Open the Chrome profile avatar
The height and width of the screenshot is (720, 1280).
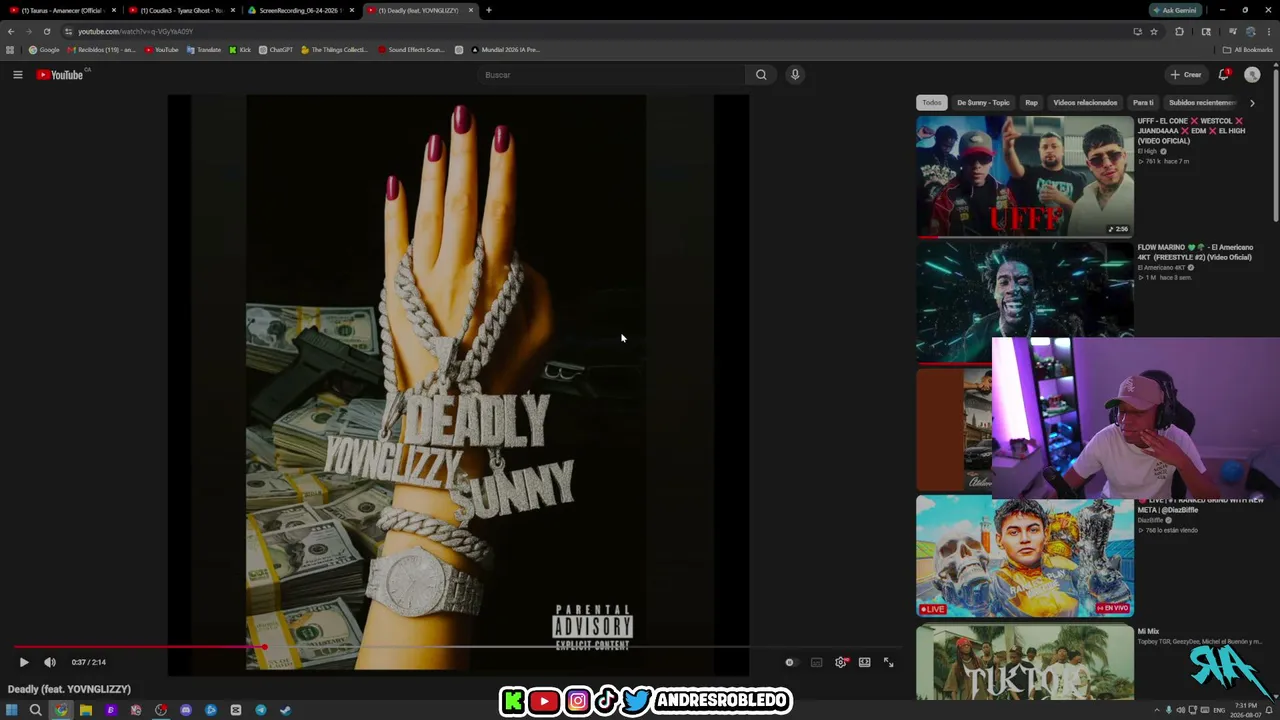[x=1250, y=31]
